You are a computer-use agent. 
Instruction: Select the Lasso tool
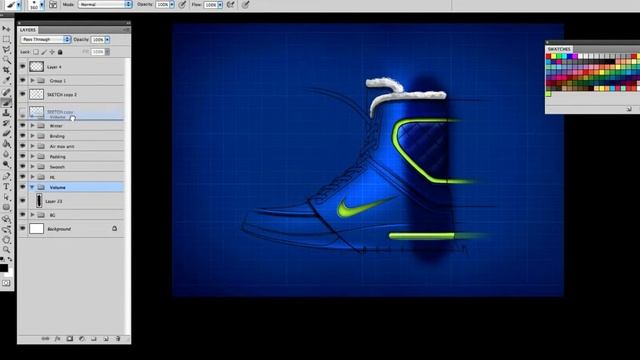click(x=6, y=49)
